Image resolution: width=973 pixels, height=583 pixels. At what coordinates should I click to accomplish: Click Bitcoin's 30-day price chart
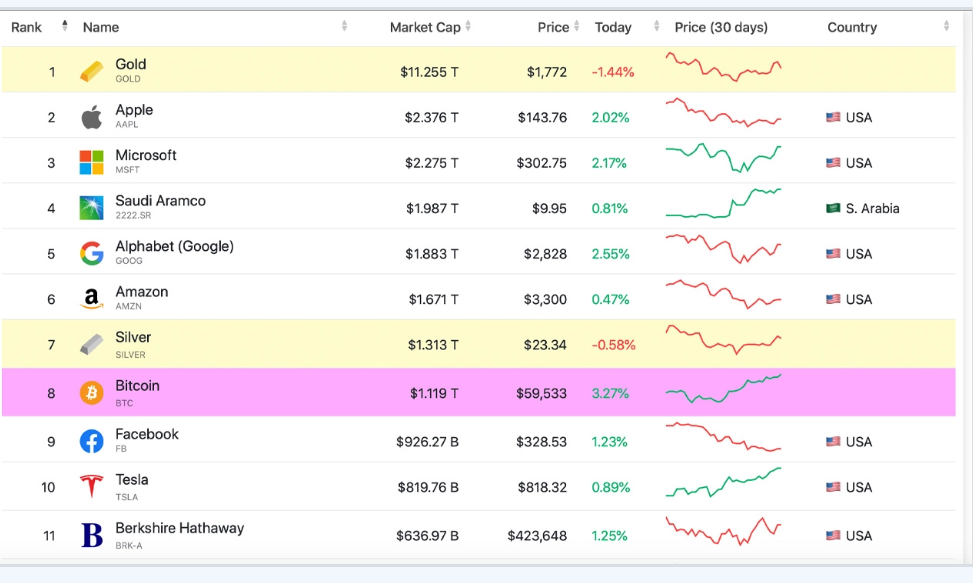tap(723, 389)
